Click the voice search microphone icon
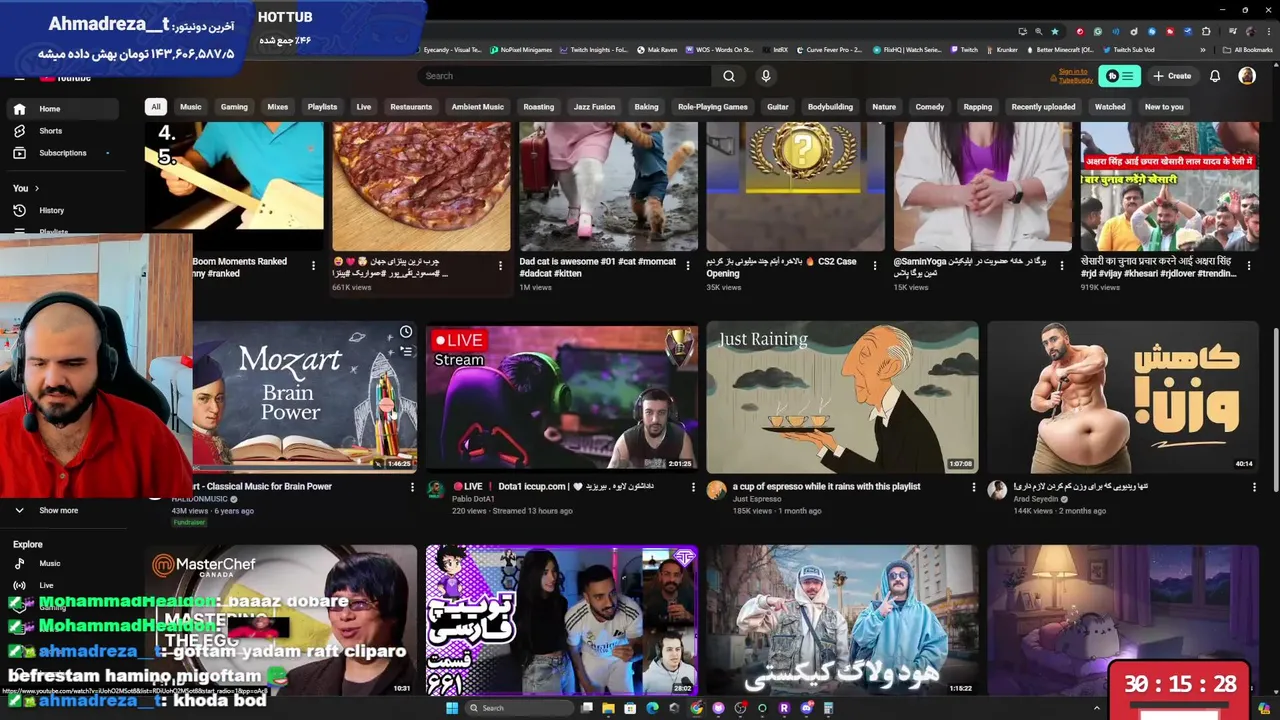 765,76
